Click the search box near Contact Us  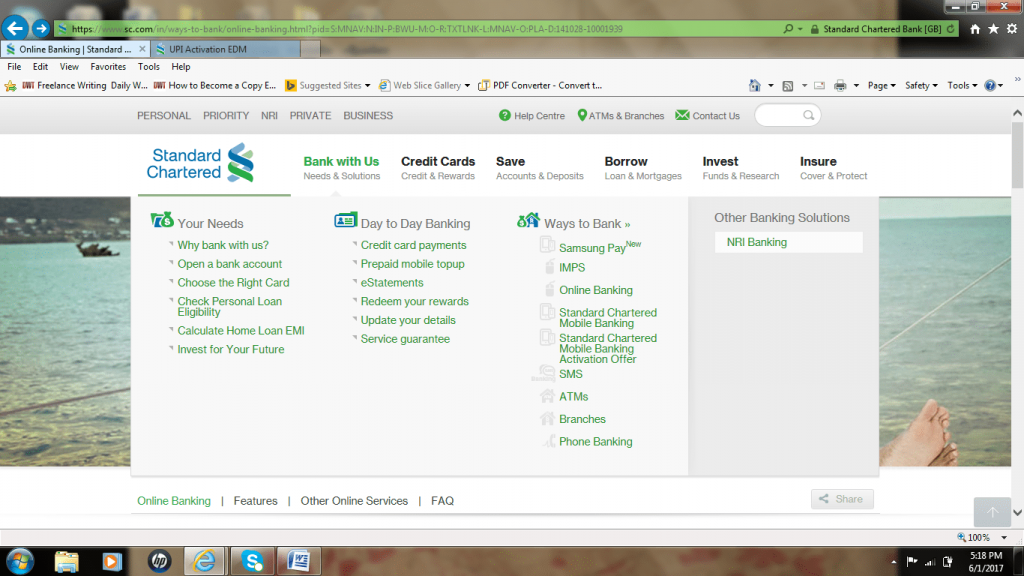point(786,115)
